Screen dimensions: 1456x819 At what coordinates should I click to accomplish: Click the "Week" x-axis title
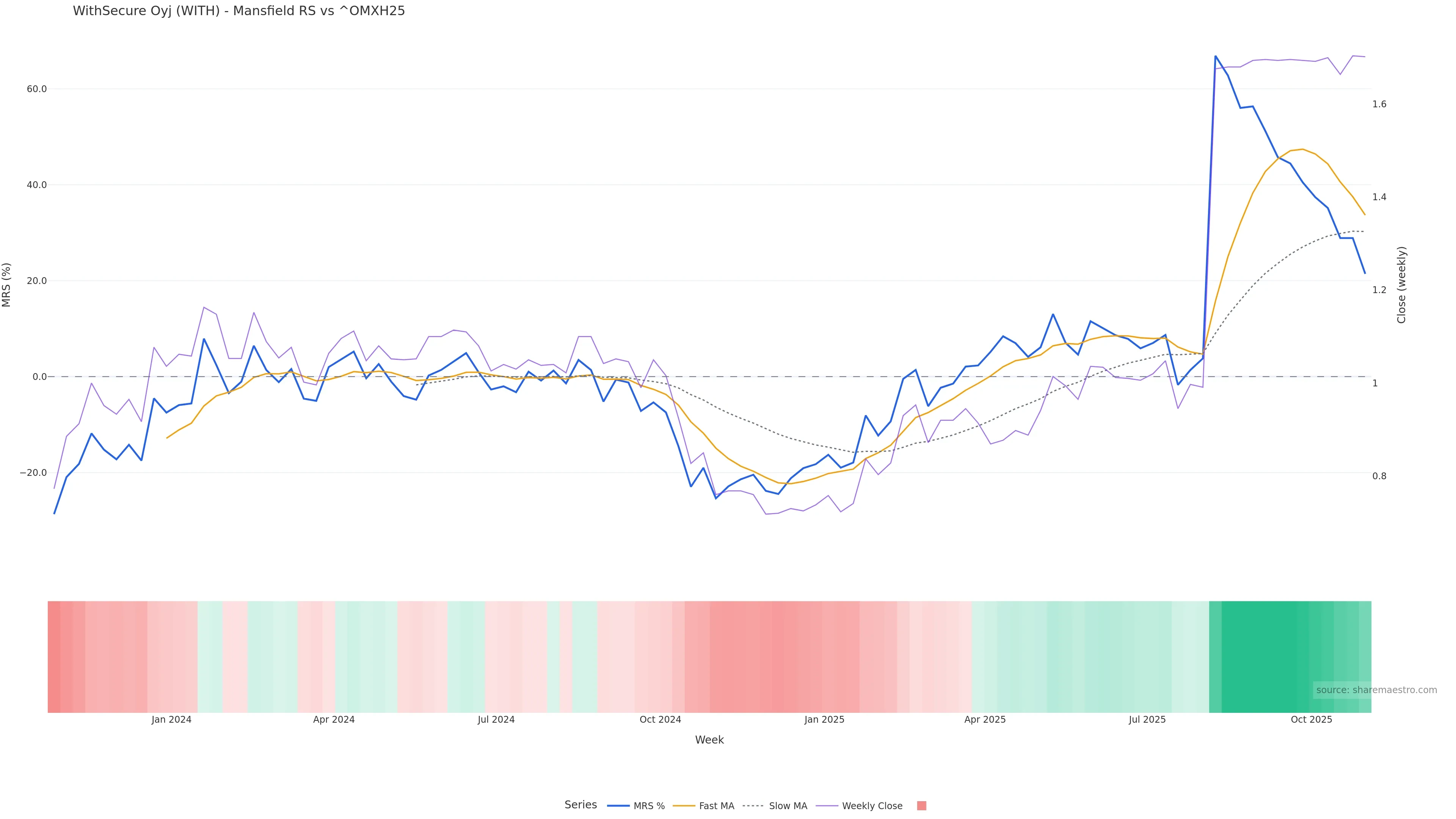[x=709, y=740]
